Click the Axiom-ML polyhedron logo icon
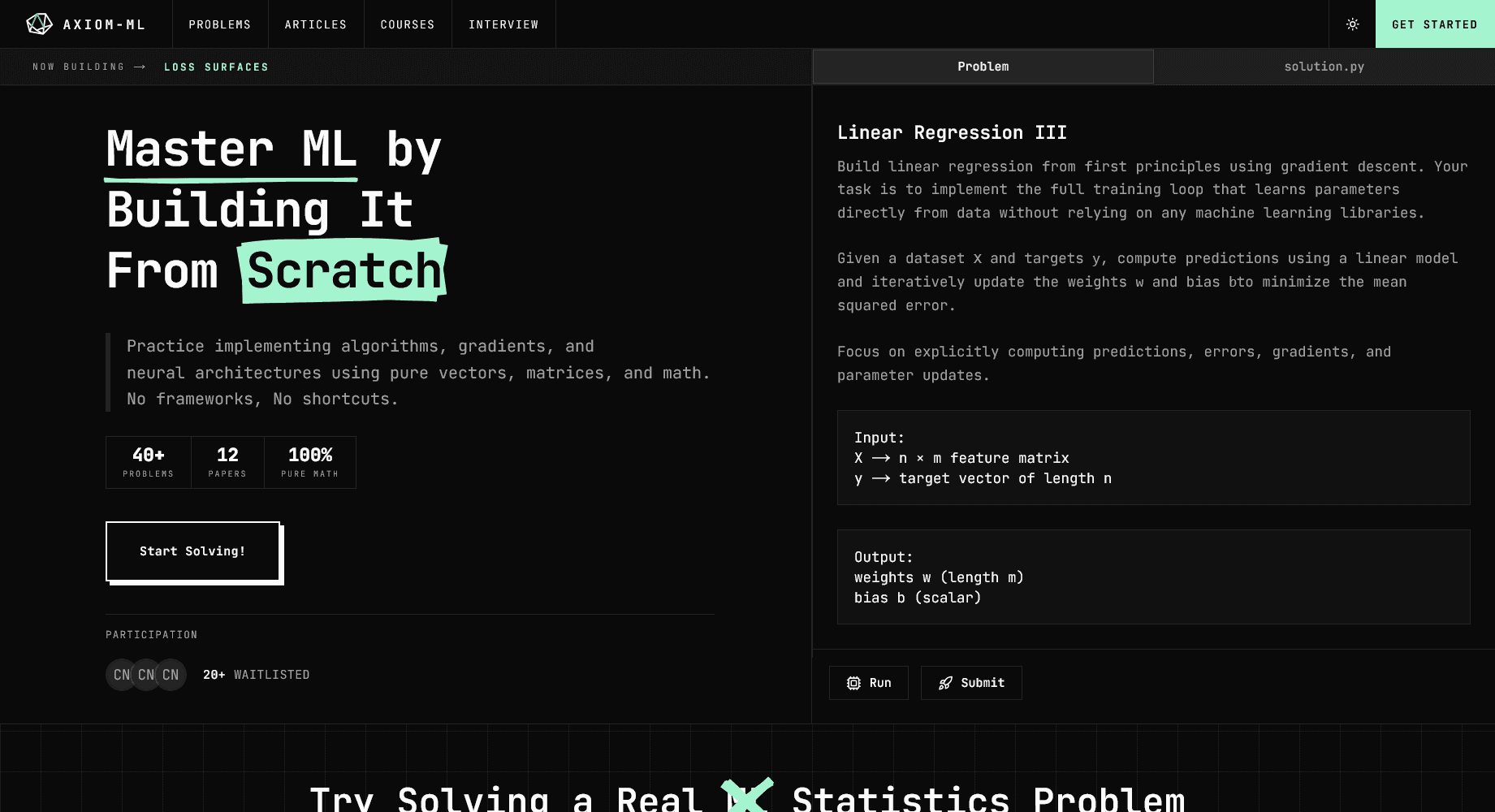The width and height of the screenshot is (1495, 812). pos(39,24)
